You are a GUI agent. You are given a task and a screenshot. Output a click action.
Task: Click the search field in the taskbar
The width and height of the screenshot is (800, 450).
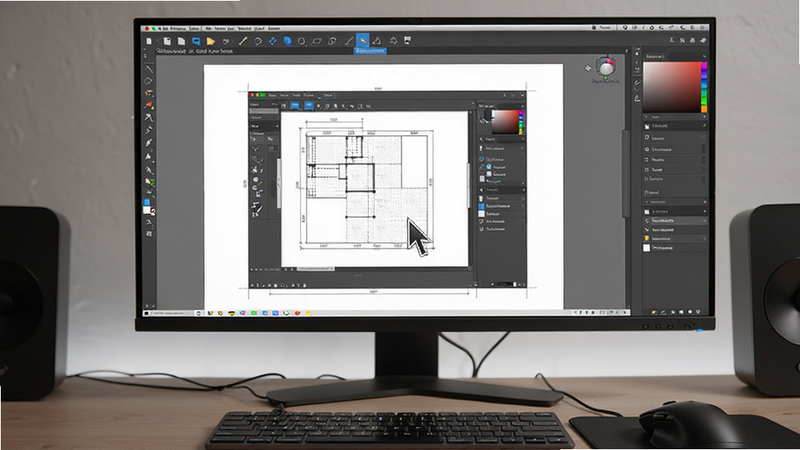(173, 313)
